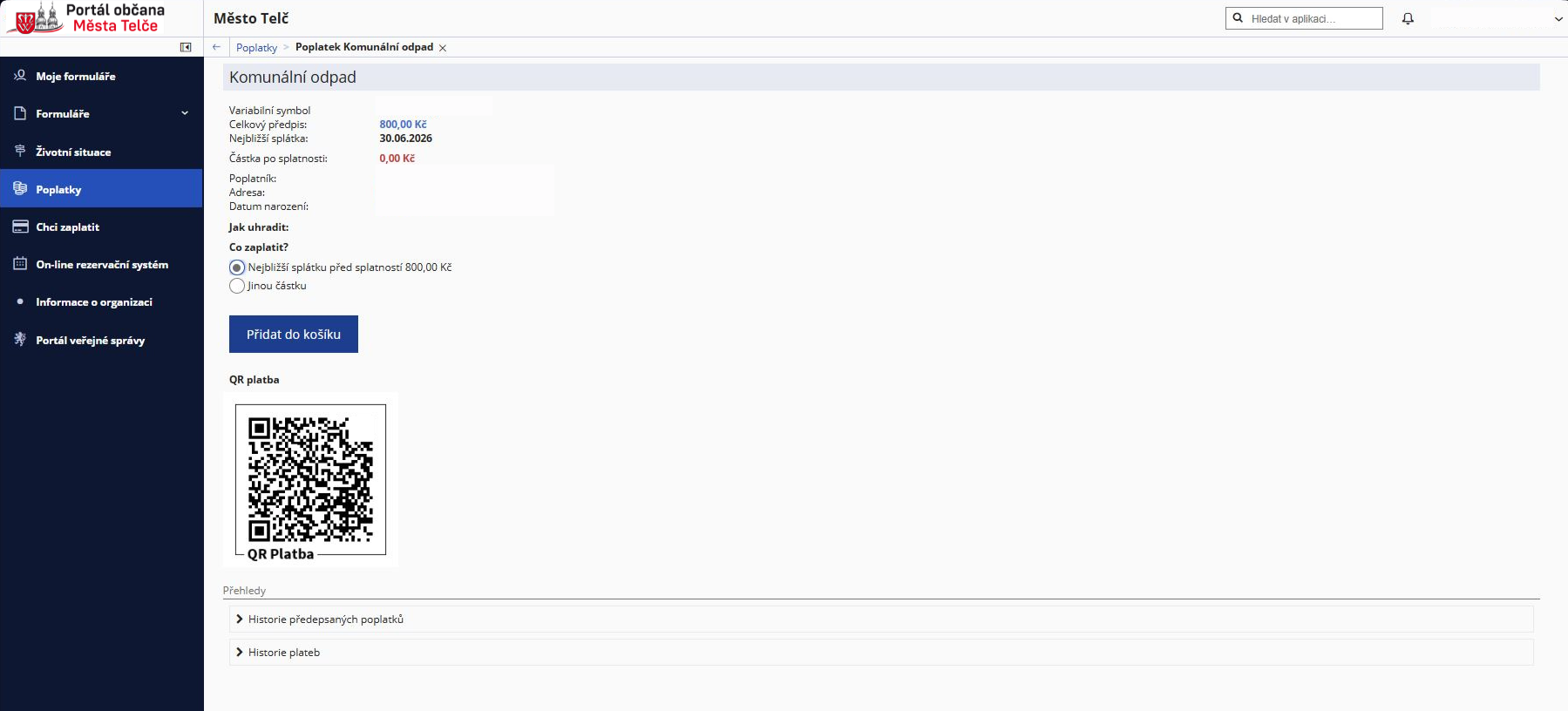Viewport: 1568px width, 711px height.
Task: Close the Poplatek Komunální odpad tab
Action: click(443, 48)
